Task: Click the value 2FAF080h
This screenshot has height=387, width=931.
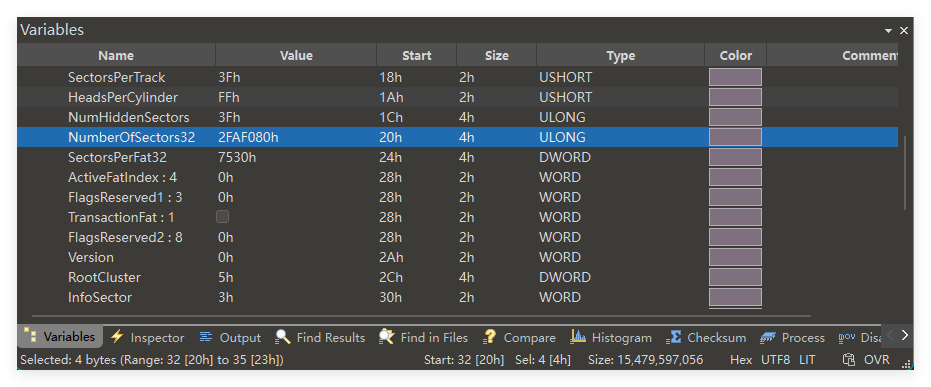Action: tap(248, 137)
